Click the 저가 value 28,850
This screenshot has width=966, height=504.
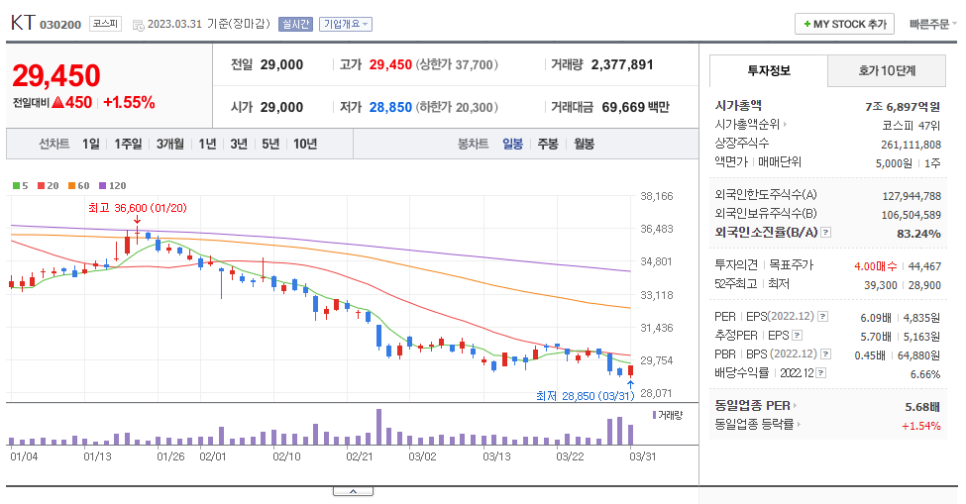coord(391,107)
